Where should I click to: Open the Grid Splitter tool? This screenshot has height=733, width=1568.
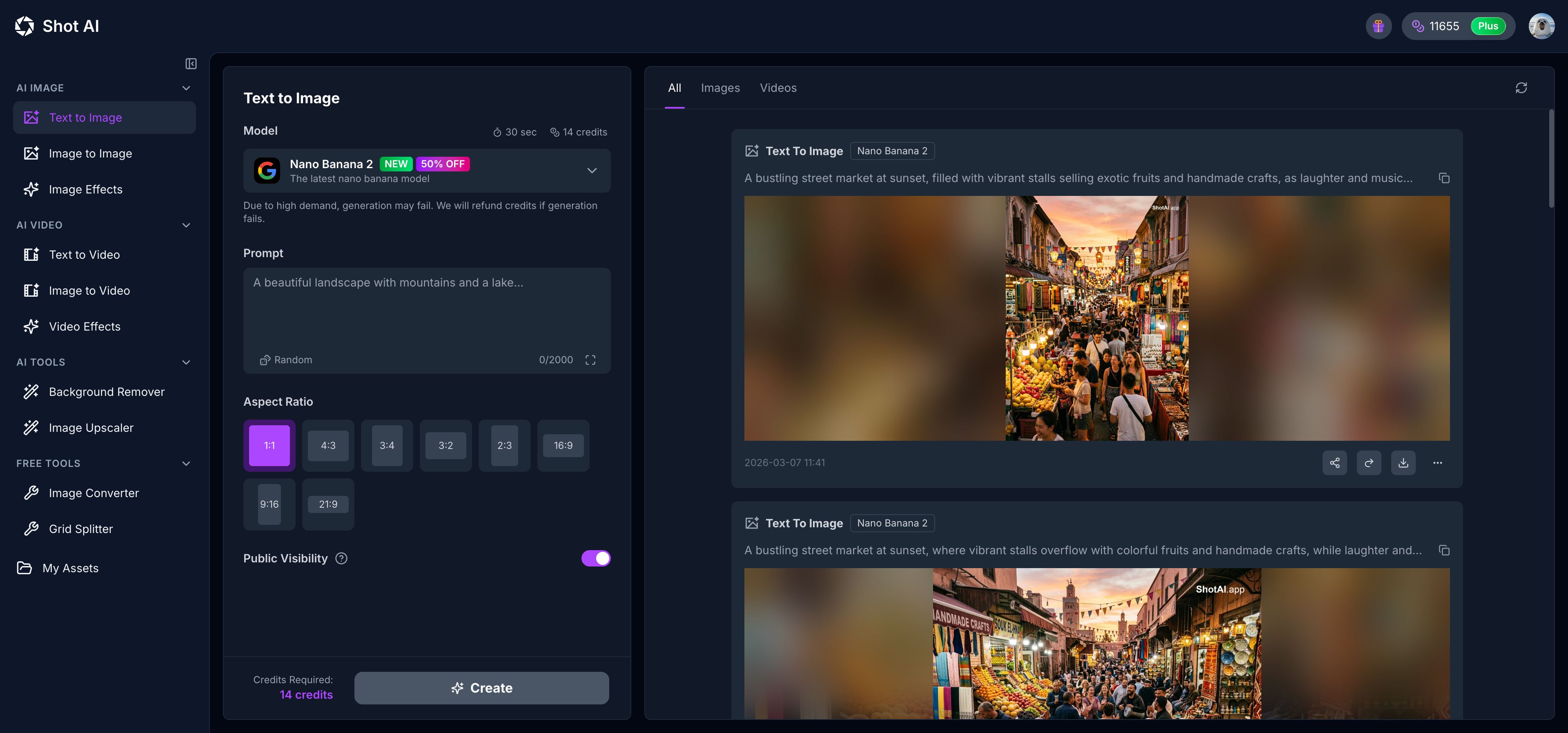(81, 529)
